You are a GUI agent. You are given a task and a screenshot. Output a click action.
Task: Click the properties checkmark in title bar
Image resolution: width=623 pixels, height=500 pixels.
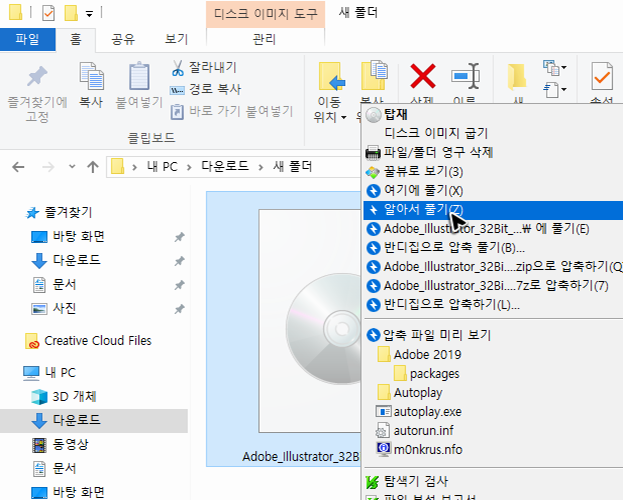click(48, 13)
